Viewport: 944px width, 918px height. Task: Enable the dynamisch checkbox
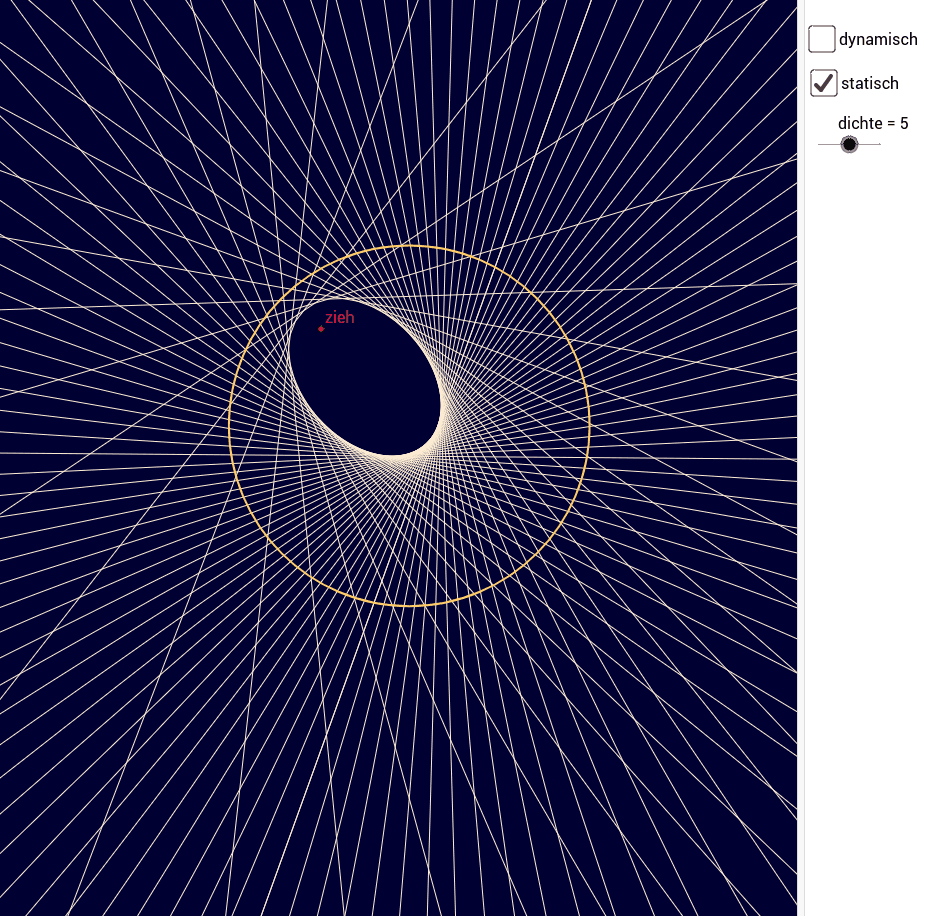(821, 39)
